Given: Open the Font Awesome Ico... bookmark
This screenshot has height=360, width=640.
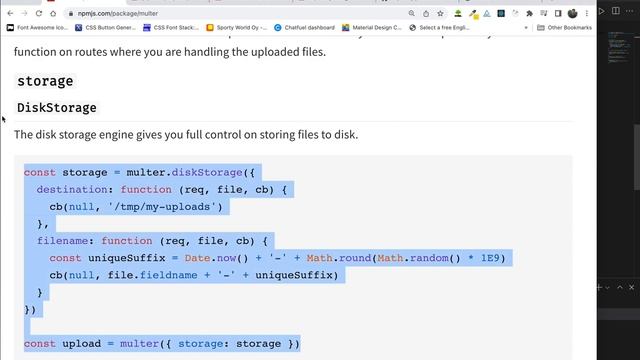Looking at the screenshot, I should 37,28.
